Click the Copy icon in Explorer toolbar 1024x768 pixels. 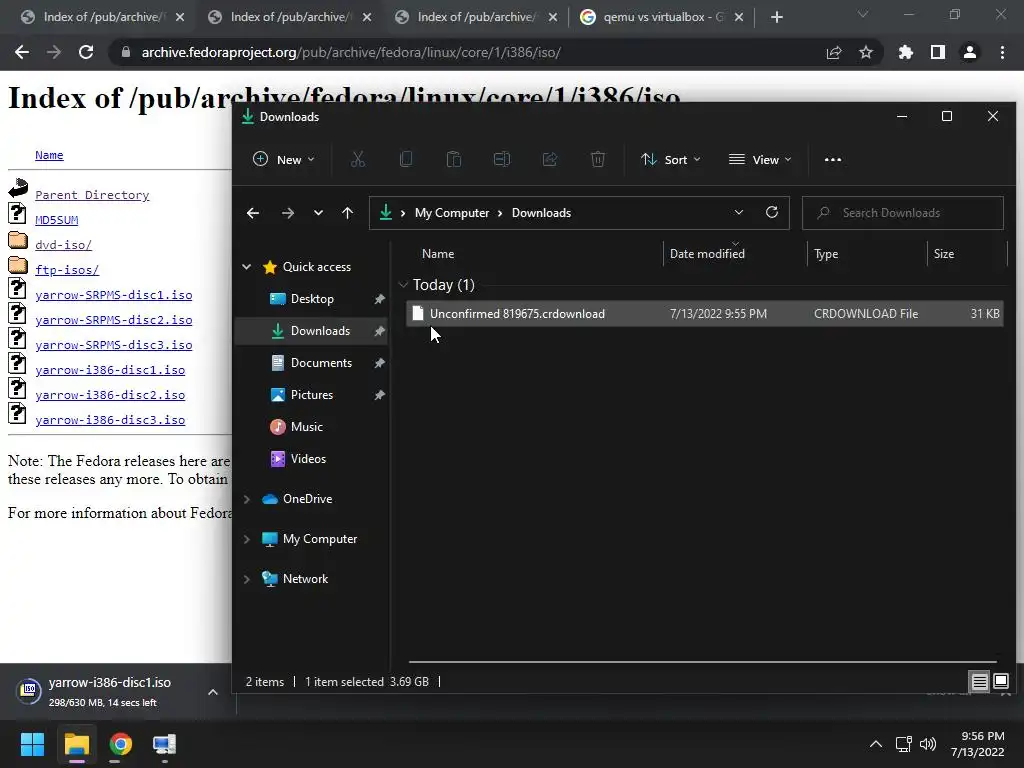[x=406, y=159]
